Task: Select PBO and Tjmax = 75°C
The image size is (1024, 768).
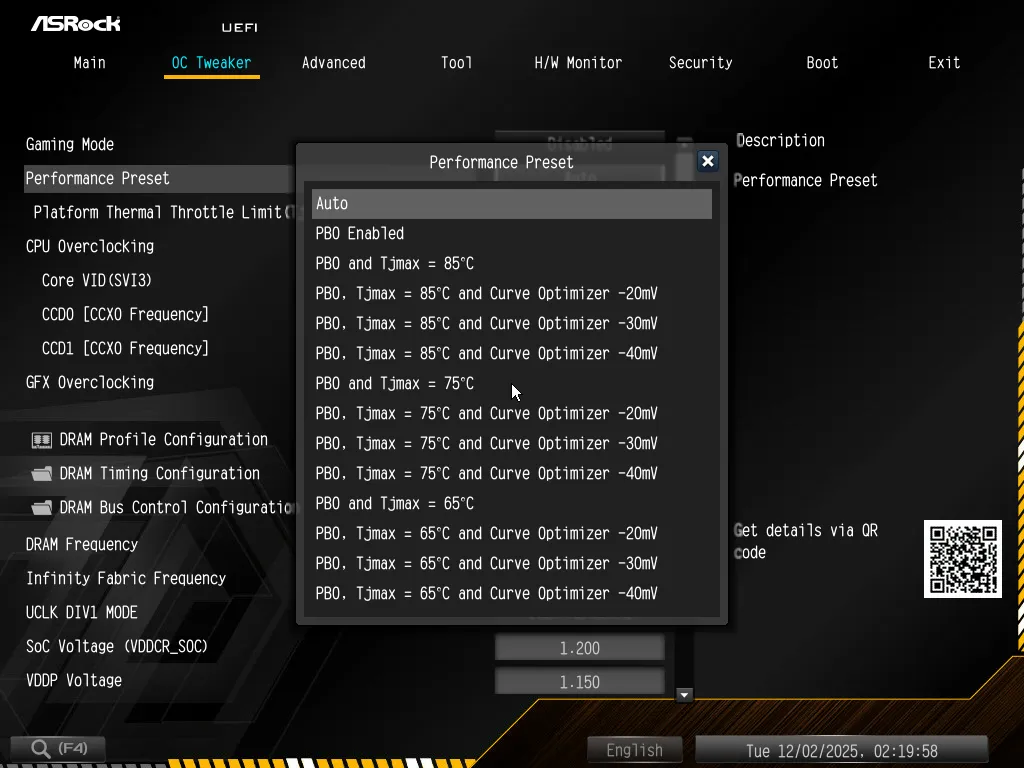Action: click(395, 384)
